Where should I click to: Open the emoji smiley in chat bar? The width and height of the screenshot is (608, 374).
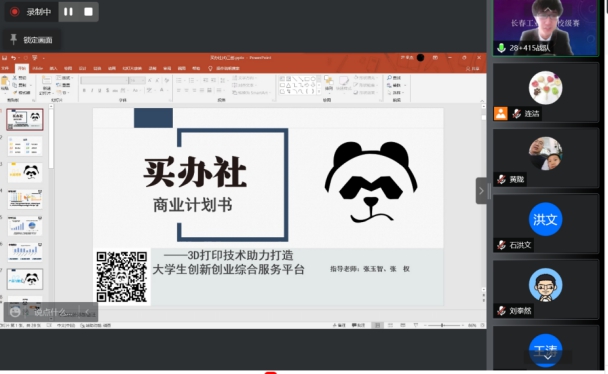click(x=15, y=312)
